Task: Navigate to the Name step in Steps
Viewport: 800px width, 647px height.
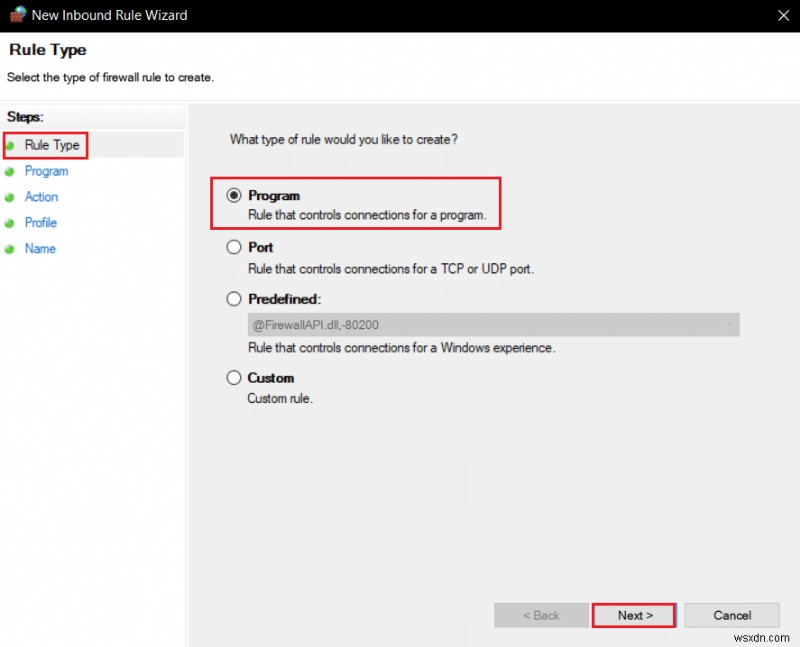Action: pos(39,249)
